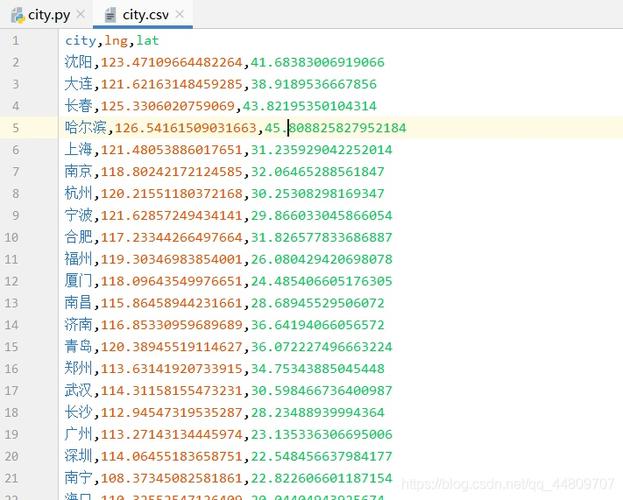Screen dimensions: 623x500
Task: Close the city.py tab
Action: 81,14
